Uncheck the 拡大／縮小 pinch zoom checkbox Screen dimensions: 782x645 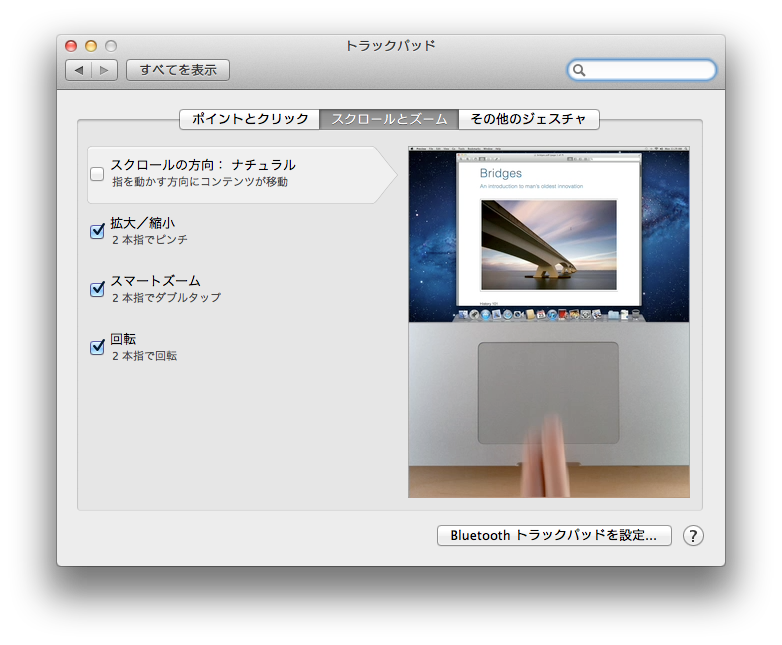97,231
